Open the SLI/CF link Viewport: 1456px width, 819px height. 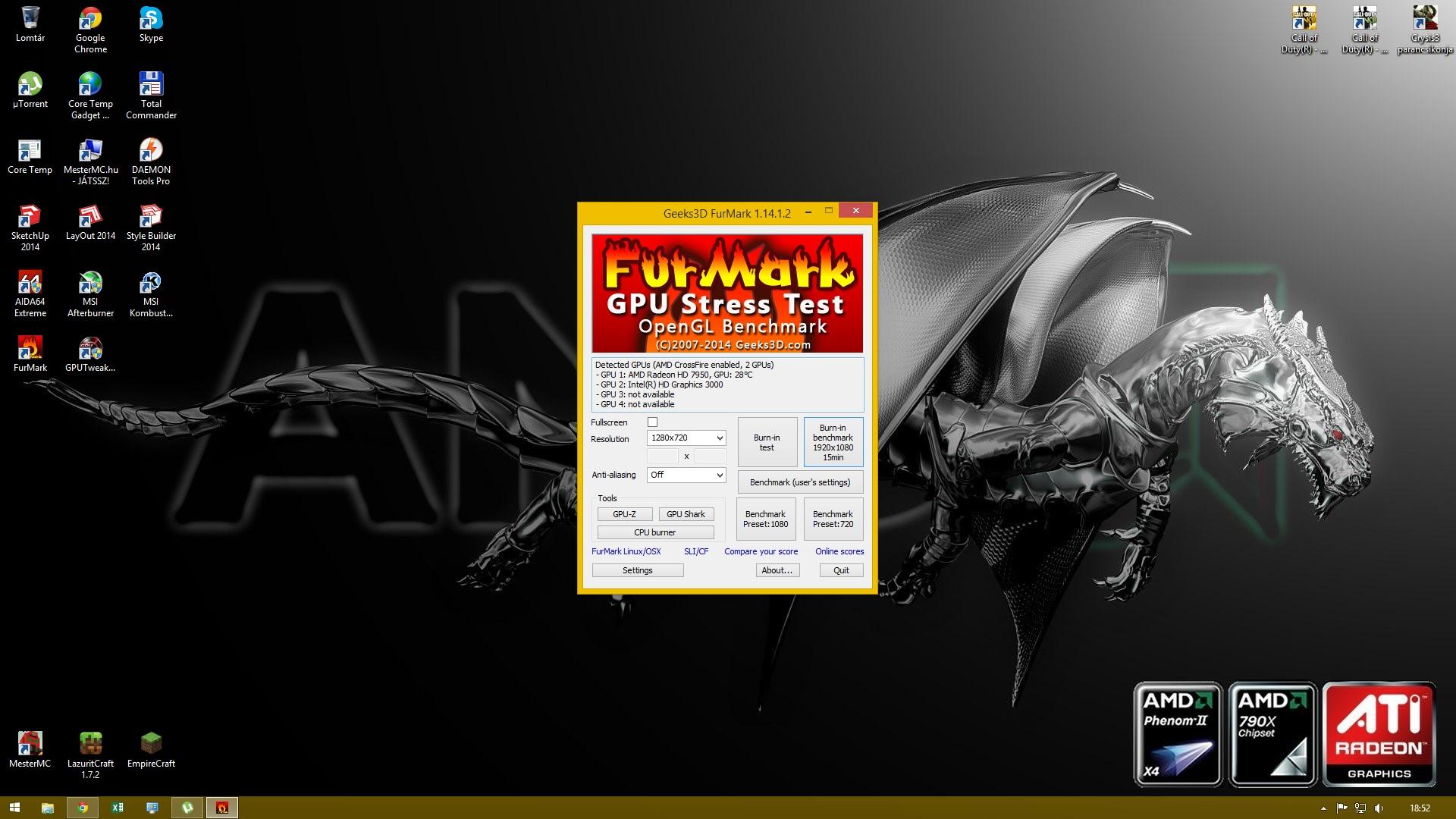point(696,551)
